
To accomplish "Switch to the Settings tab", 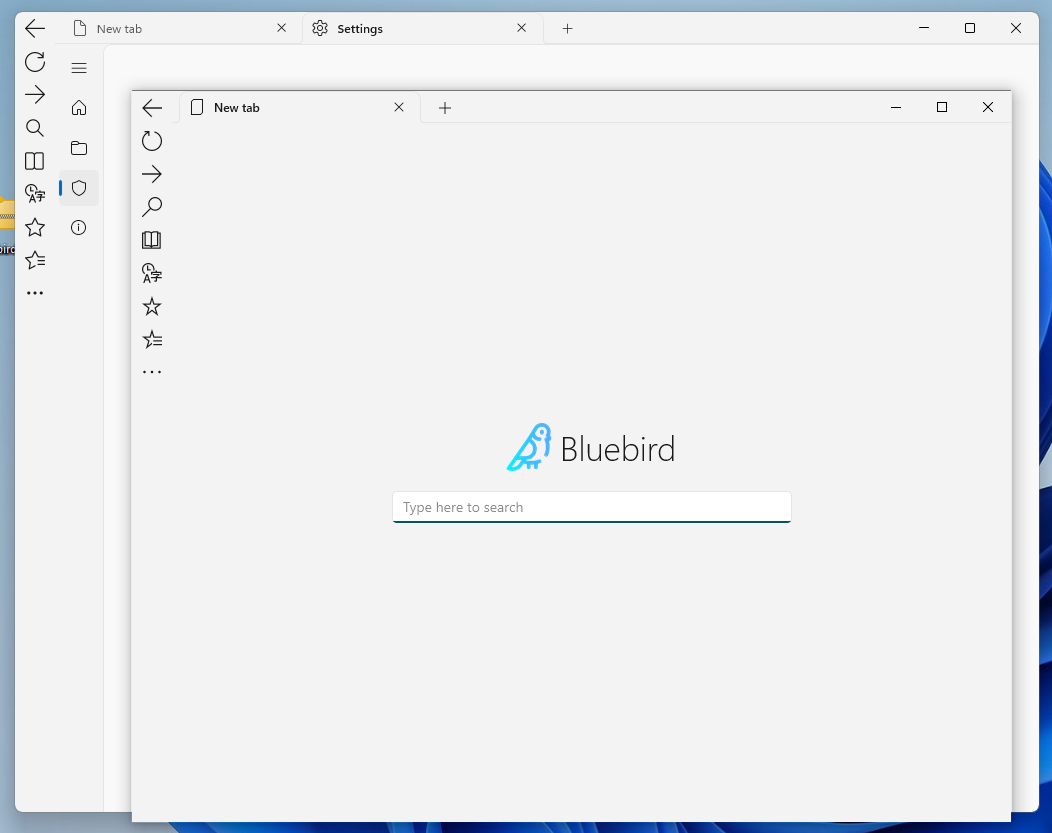I will tap(360, 28).
